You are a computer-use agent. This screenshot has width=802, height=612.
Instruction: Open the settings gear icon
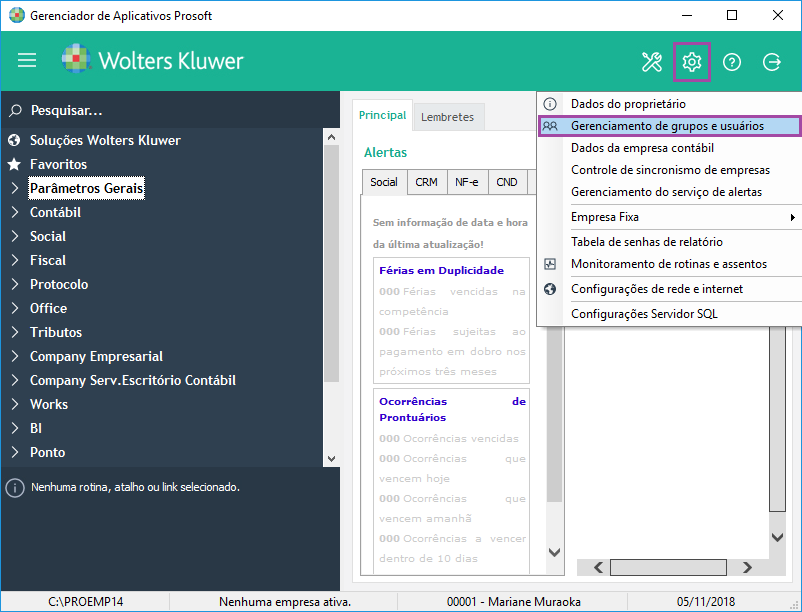point(692,62)
